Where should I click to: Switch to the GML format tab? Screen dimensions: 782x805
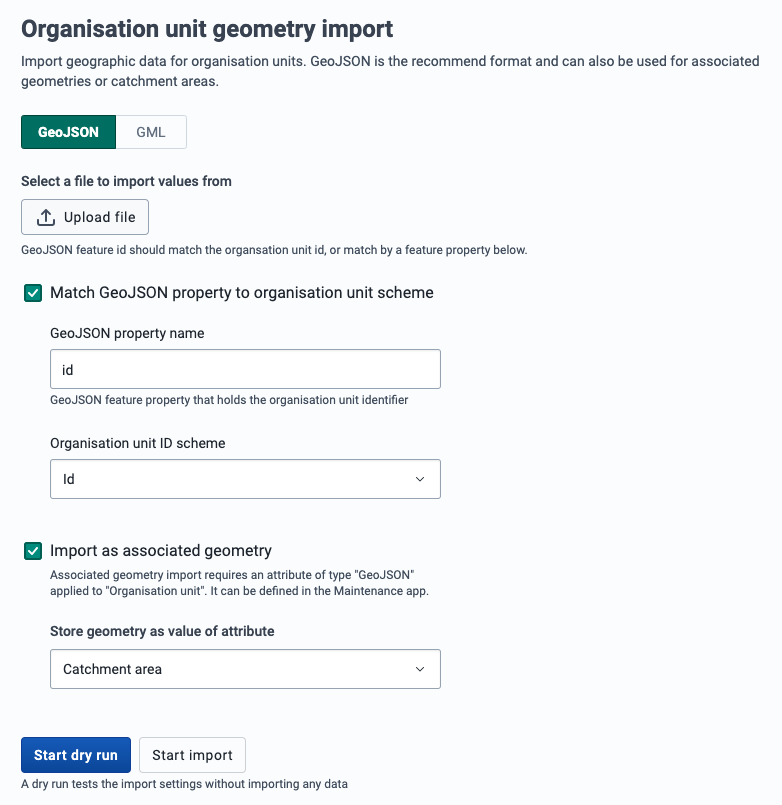[x=151, y=132]
